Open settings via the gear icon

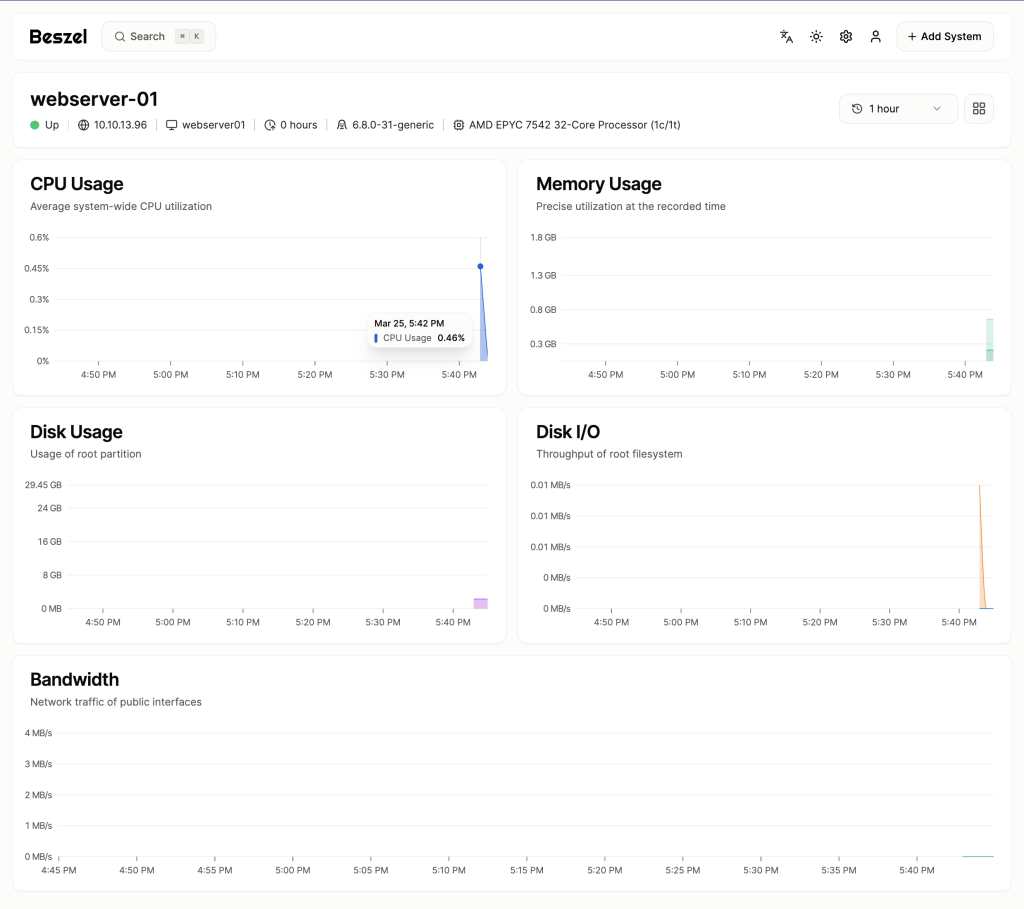(846, 37)
